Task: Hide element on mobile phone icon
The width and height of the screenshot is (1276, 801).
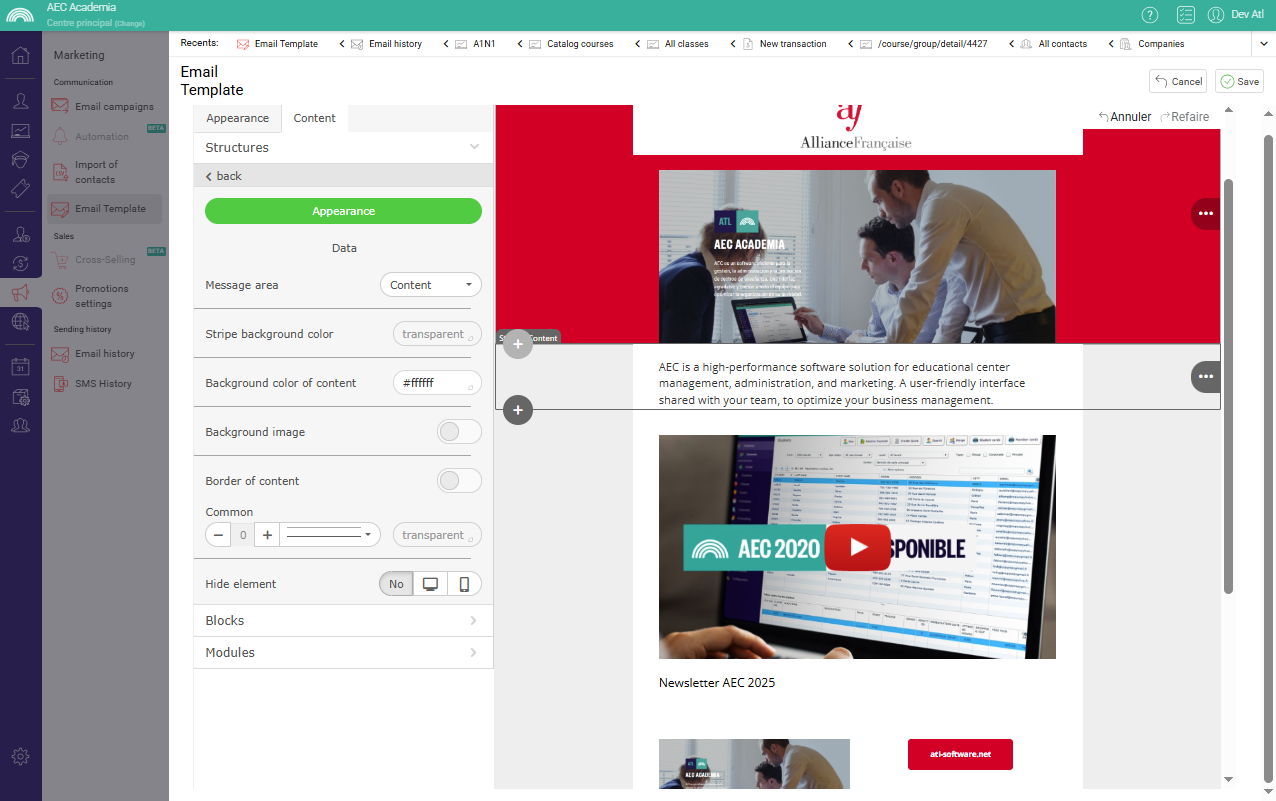Action: point(464,584)
